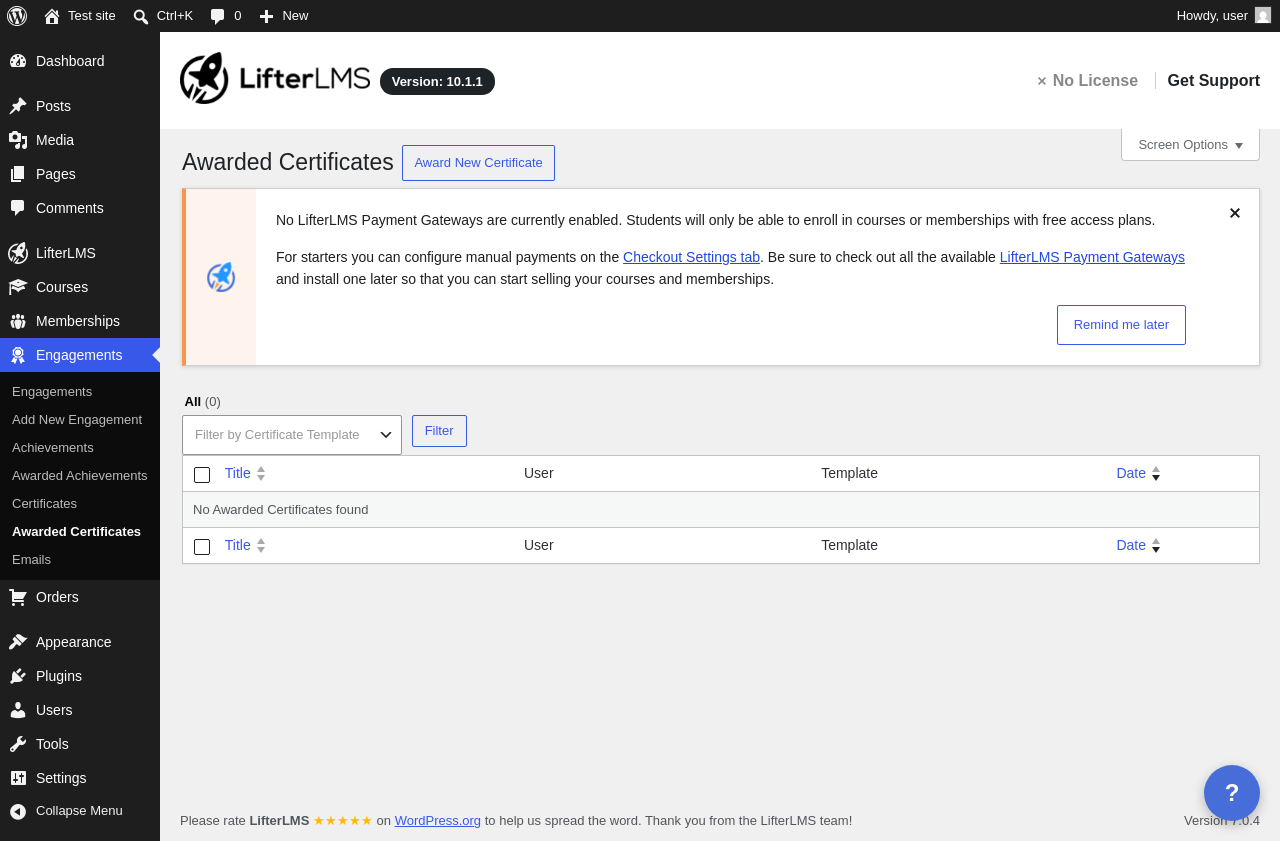Sort by Date in the footer row
The width and height of the screenshot is (1280, 841).
(x=1138, y=545)
